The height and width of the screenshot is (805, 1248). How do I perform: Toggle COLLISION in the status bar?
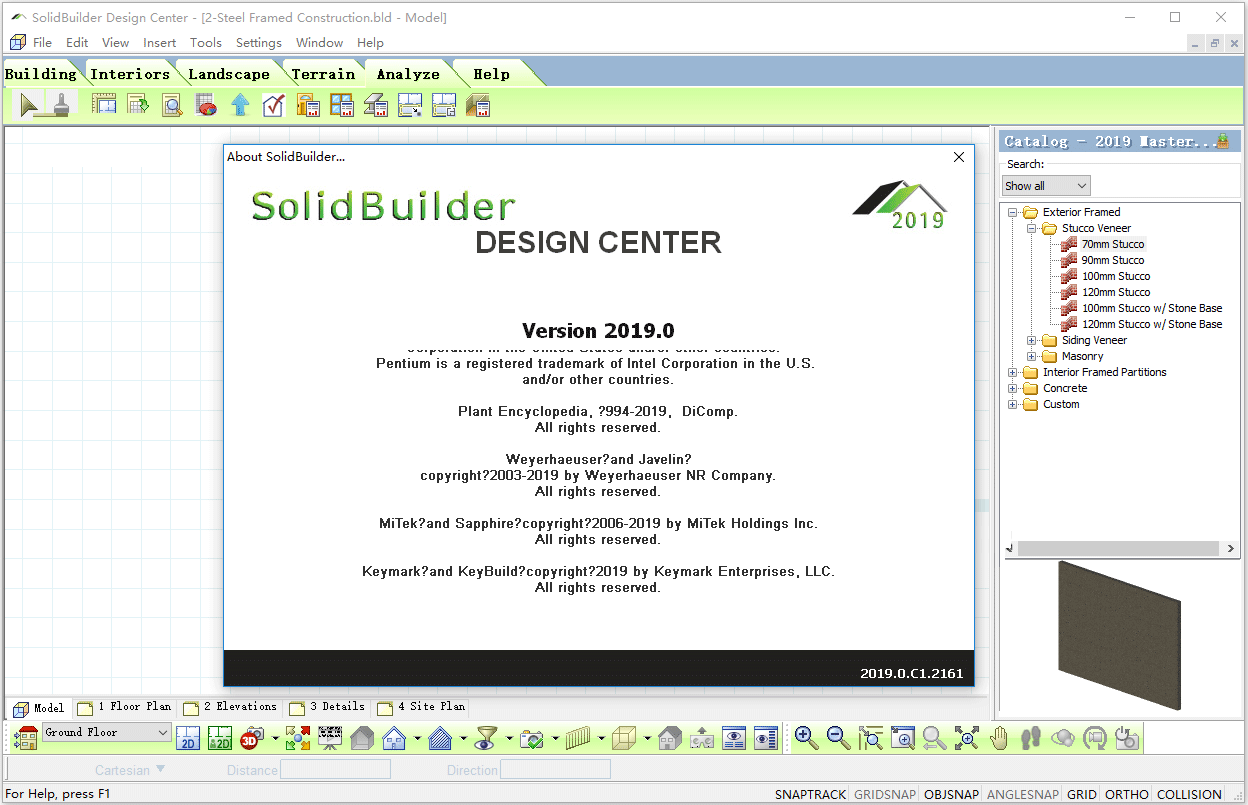click(x=1189, y=795)
